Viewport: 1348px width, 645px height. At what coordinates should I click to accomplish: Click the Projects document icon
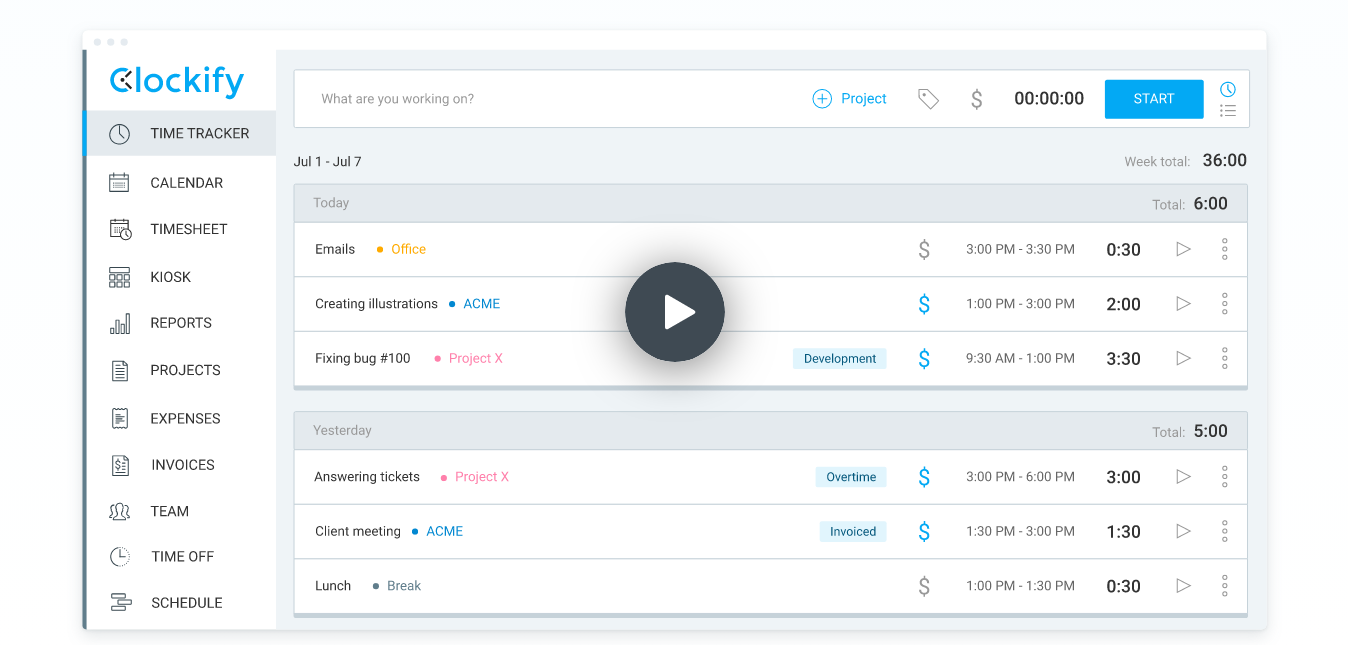pos(120,370)
